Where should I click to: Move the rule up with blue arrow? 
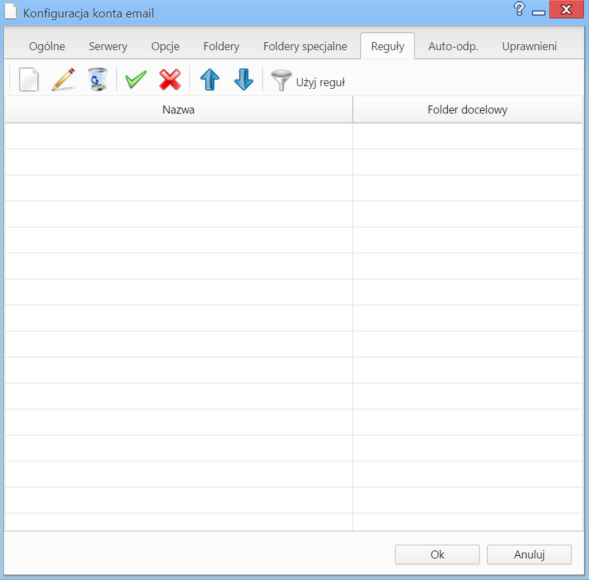(x=210, y=79)
